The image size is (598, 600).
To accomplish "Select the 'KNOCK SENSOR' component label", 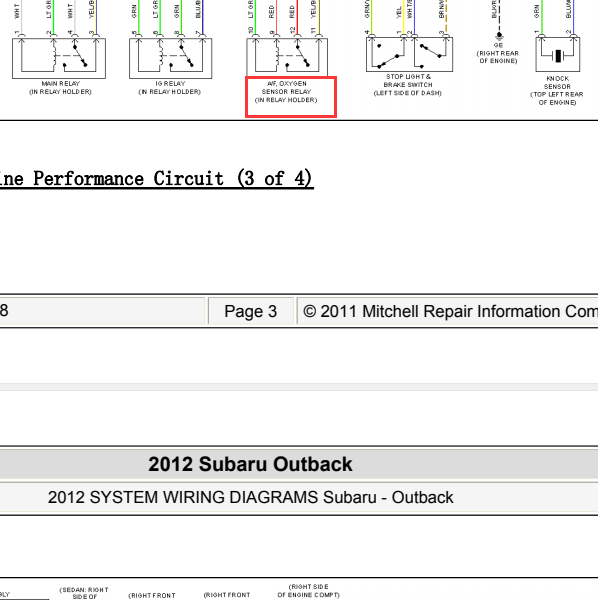I will click(557, 83).
